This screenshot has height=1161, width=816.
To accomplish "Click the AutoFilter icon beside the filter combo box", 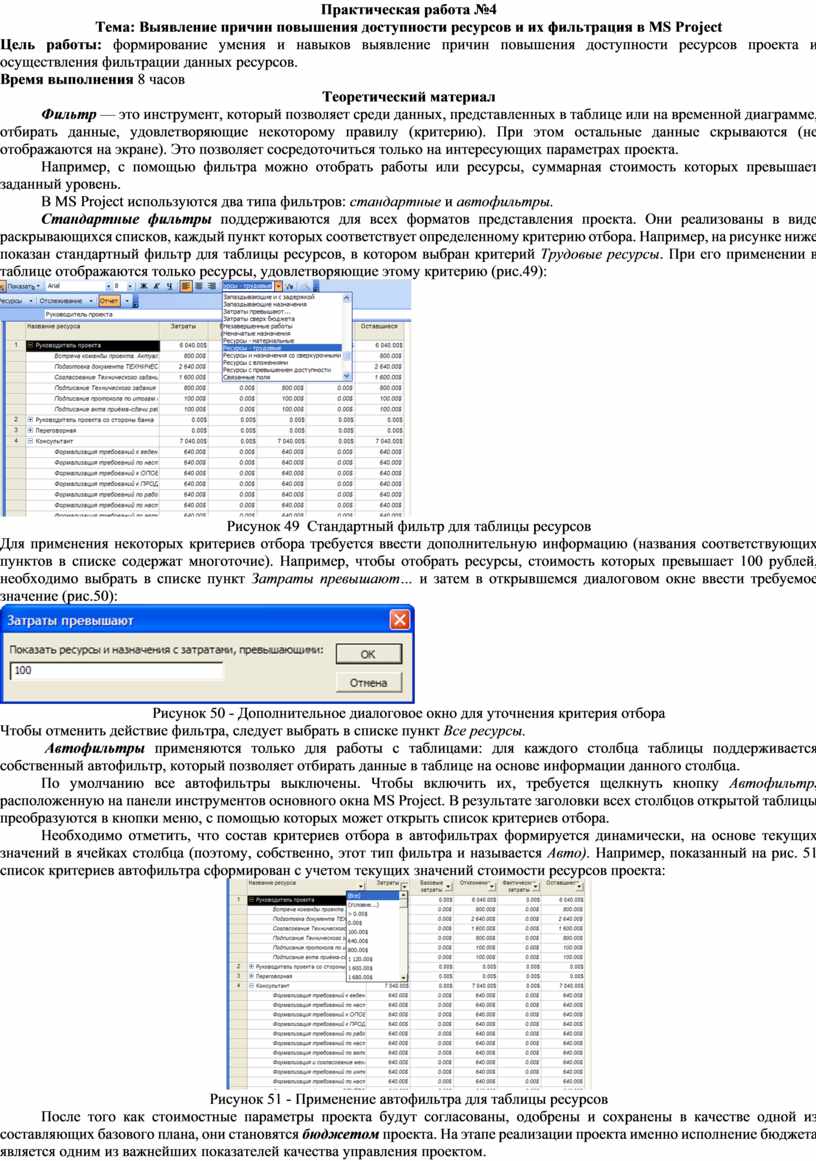I will 290,286.
